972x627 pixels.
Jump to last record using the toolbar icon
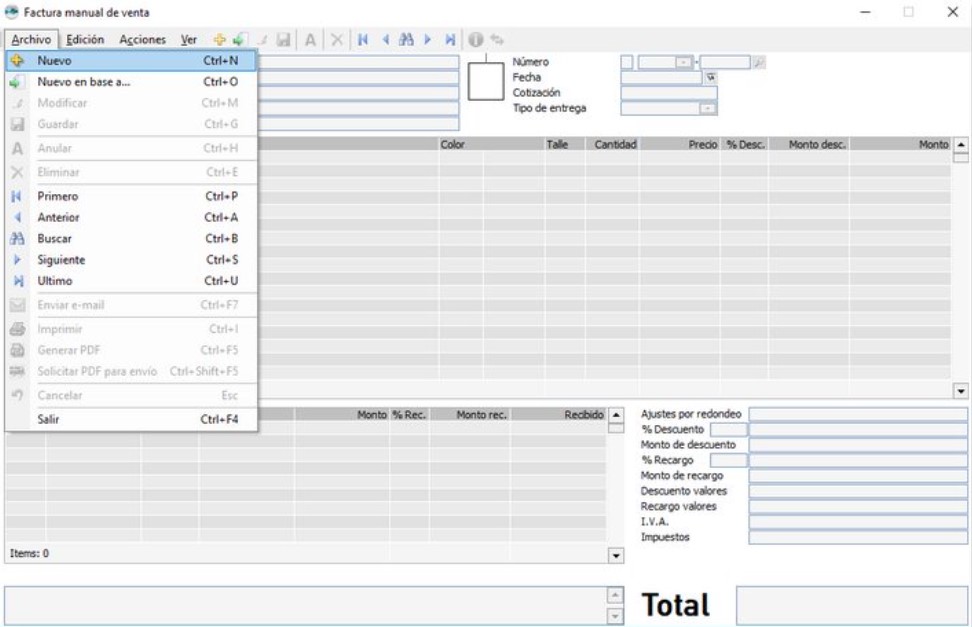[450, 40]
